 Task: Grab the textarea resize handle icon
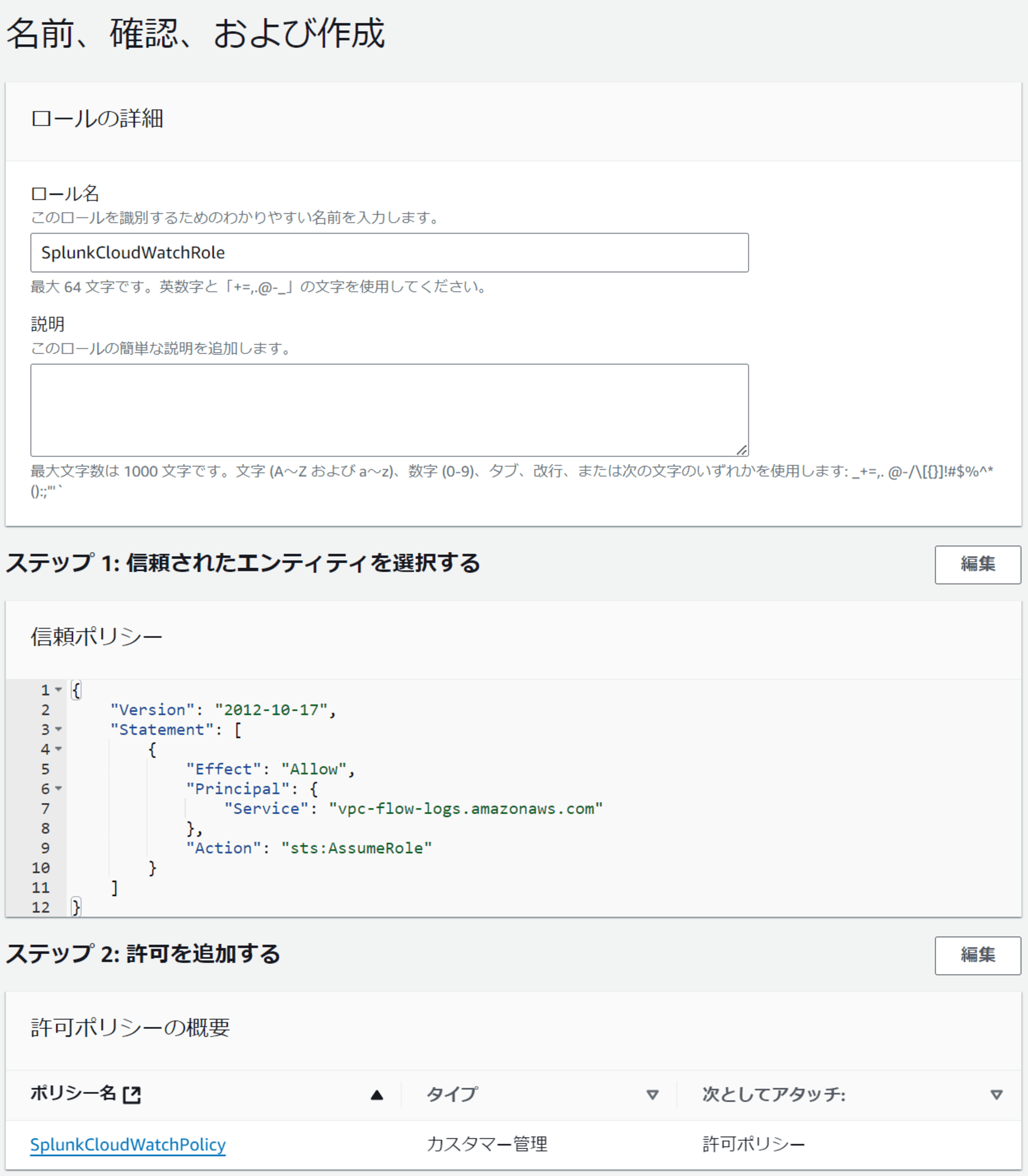742,450
